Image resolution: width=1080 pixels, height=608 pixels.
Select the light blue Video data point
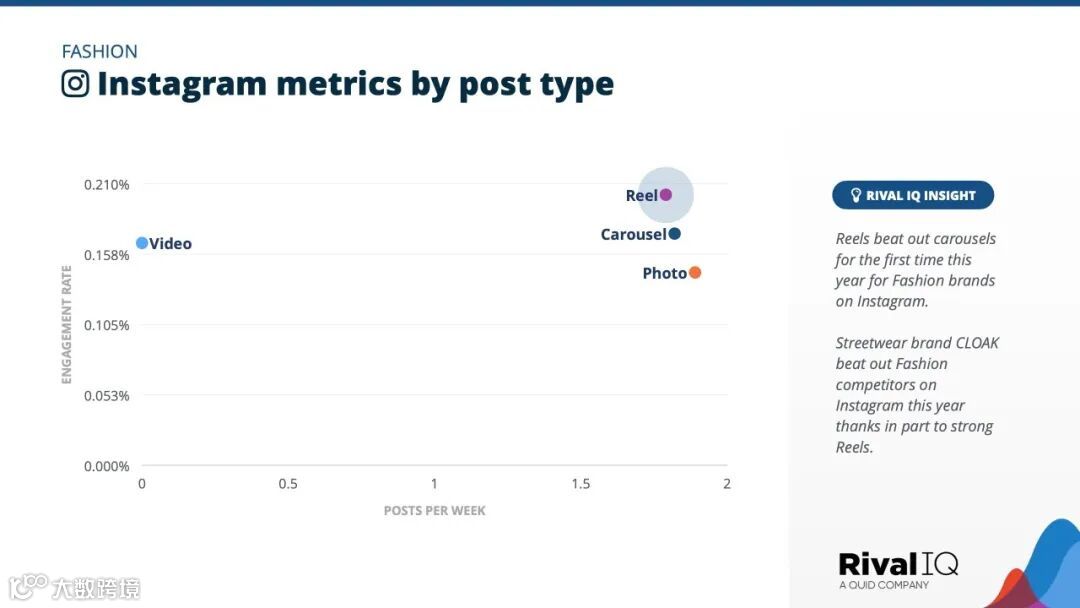pos(142,243)
